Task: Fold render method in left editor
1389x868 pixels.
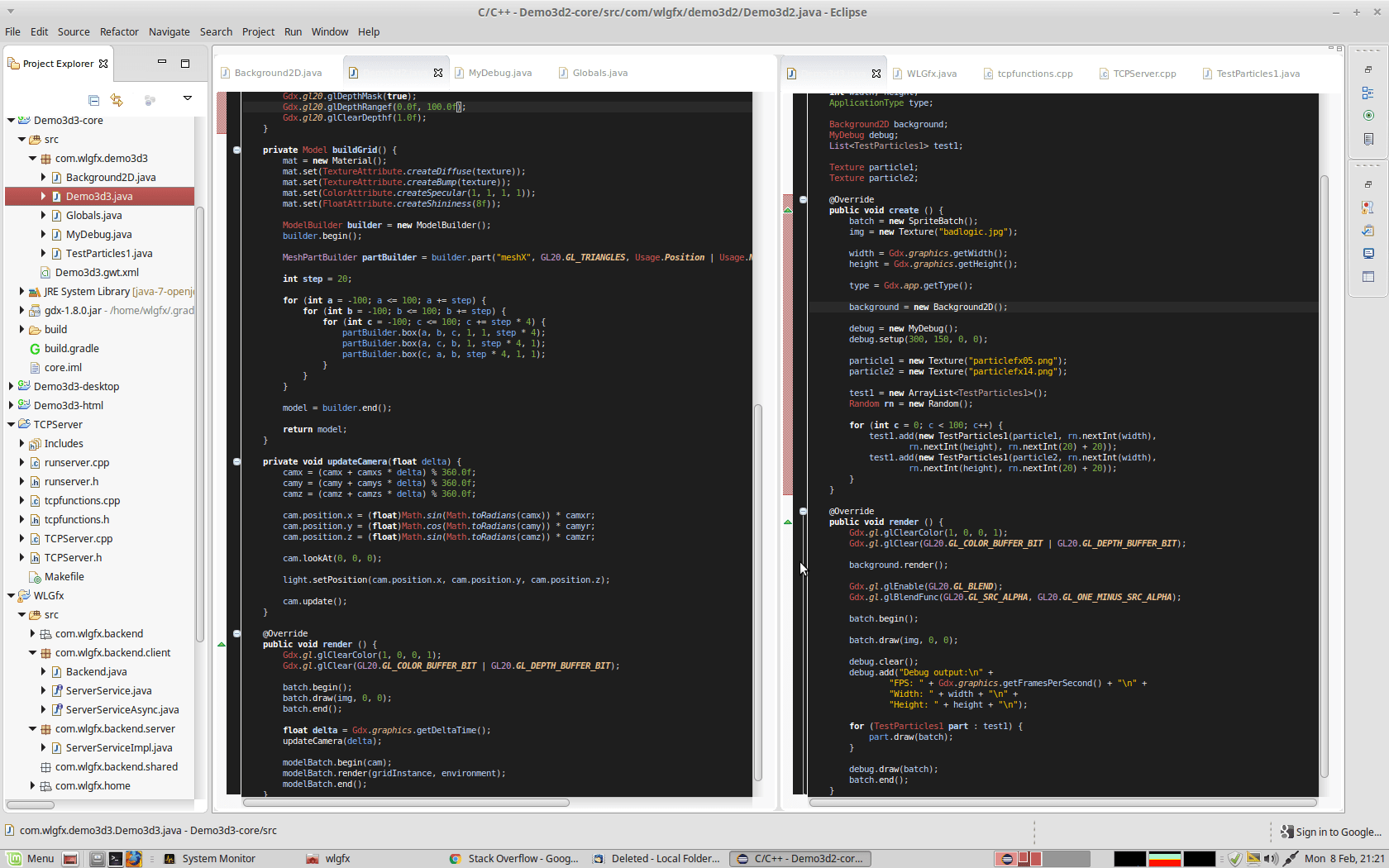Action: pyautogui.click(x=236, y=633)
